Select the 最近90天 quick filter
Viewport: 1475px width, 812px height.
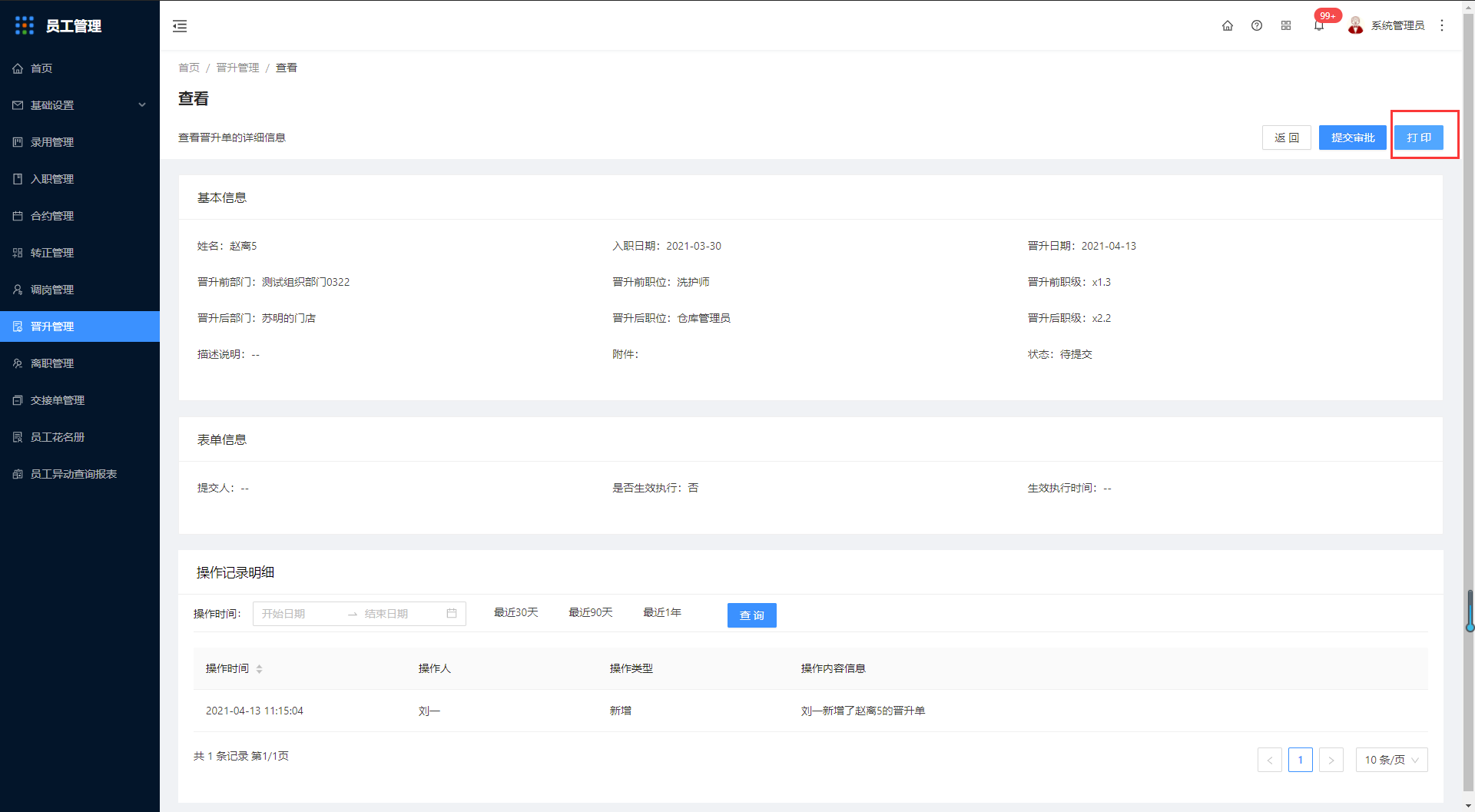(x=591, y=612)
